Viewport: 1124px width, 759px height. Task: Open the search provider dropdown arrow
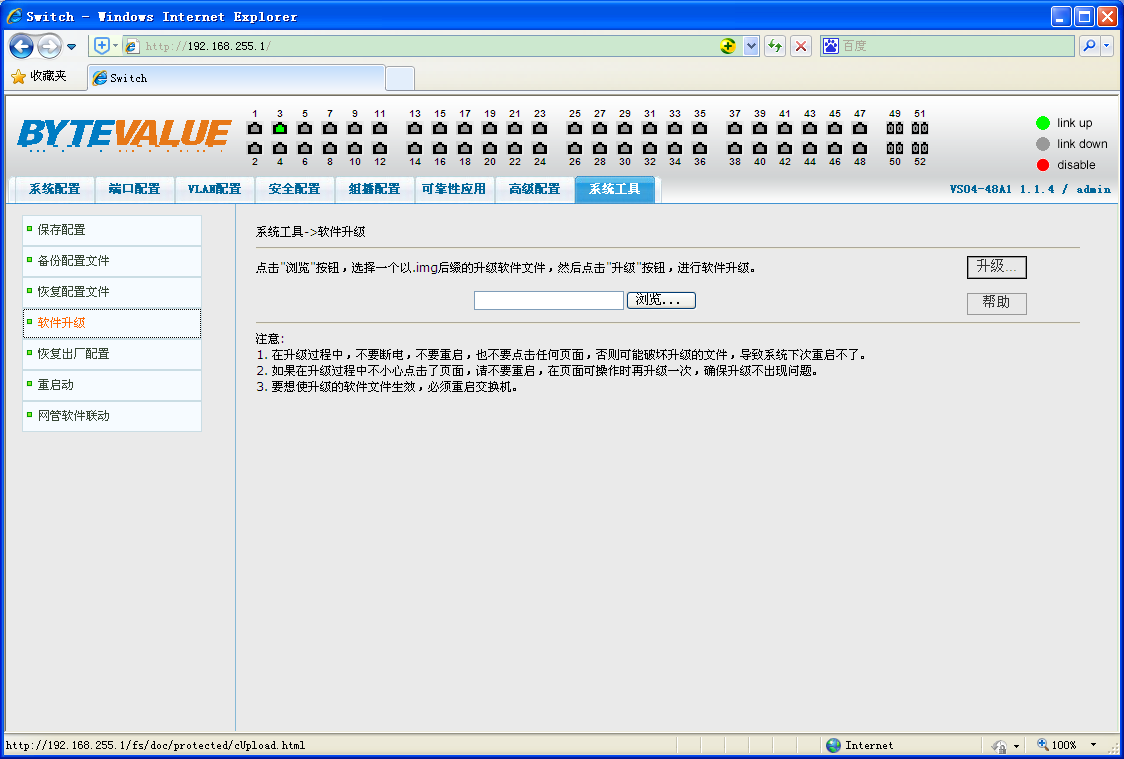1107,46
